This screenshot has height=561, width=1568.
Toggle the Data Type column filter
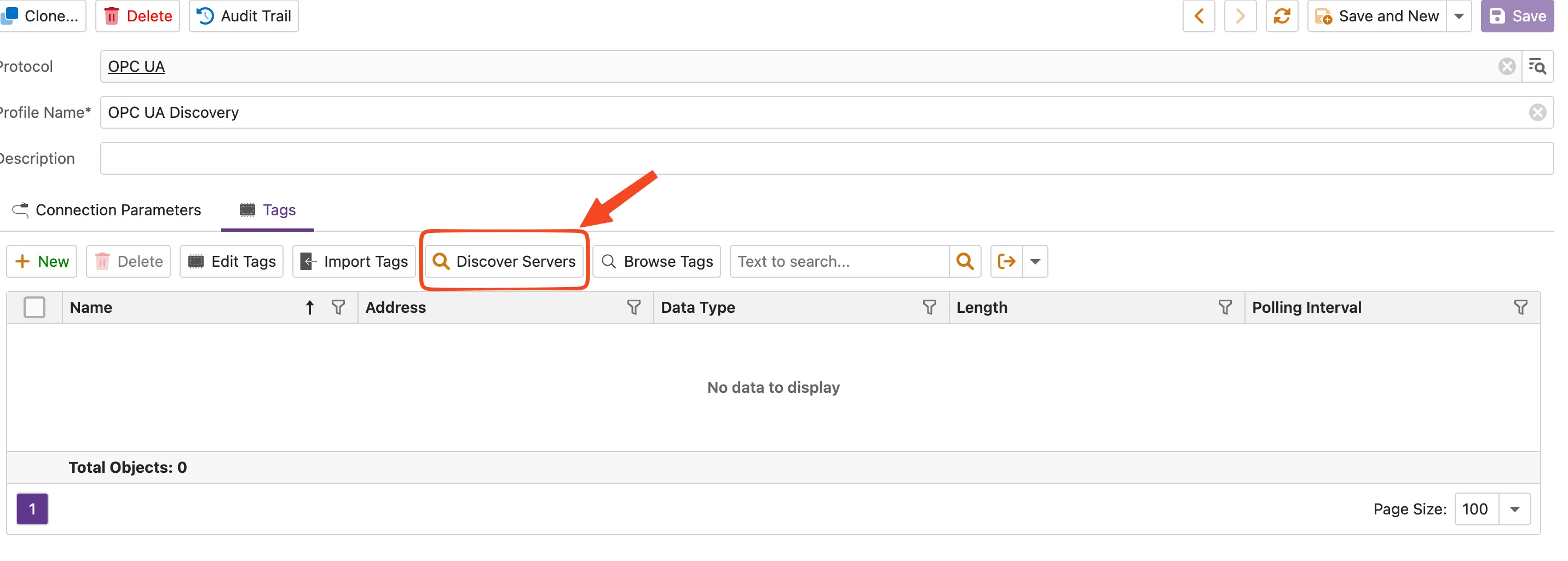click(x=930, y=307)
